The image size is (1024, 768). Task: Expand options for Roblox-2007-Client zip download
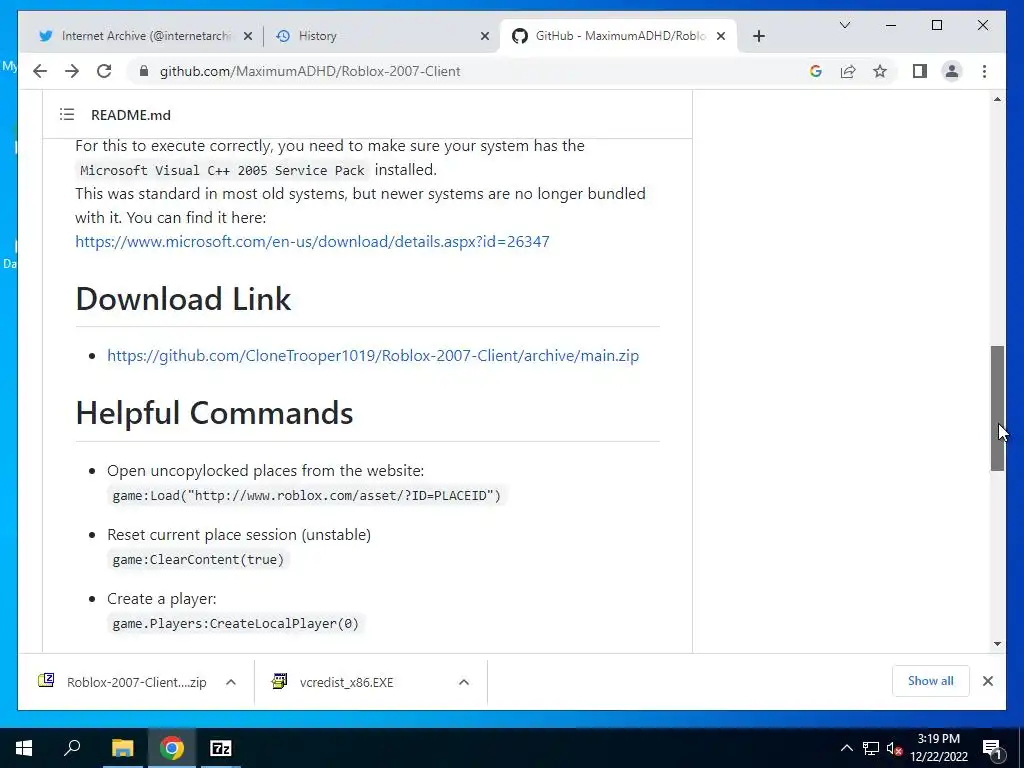231,682
